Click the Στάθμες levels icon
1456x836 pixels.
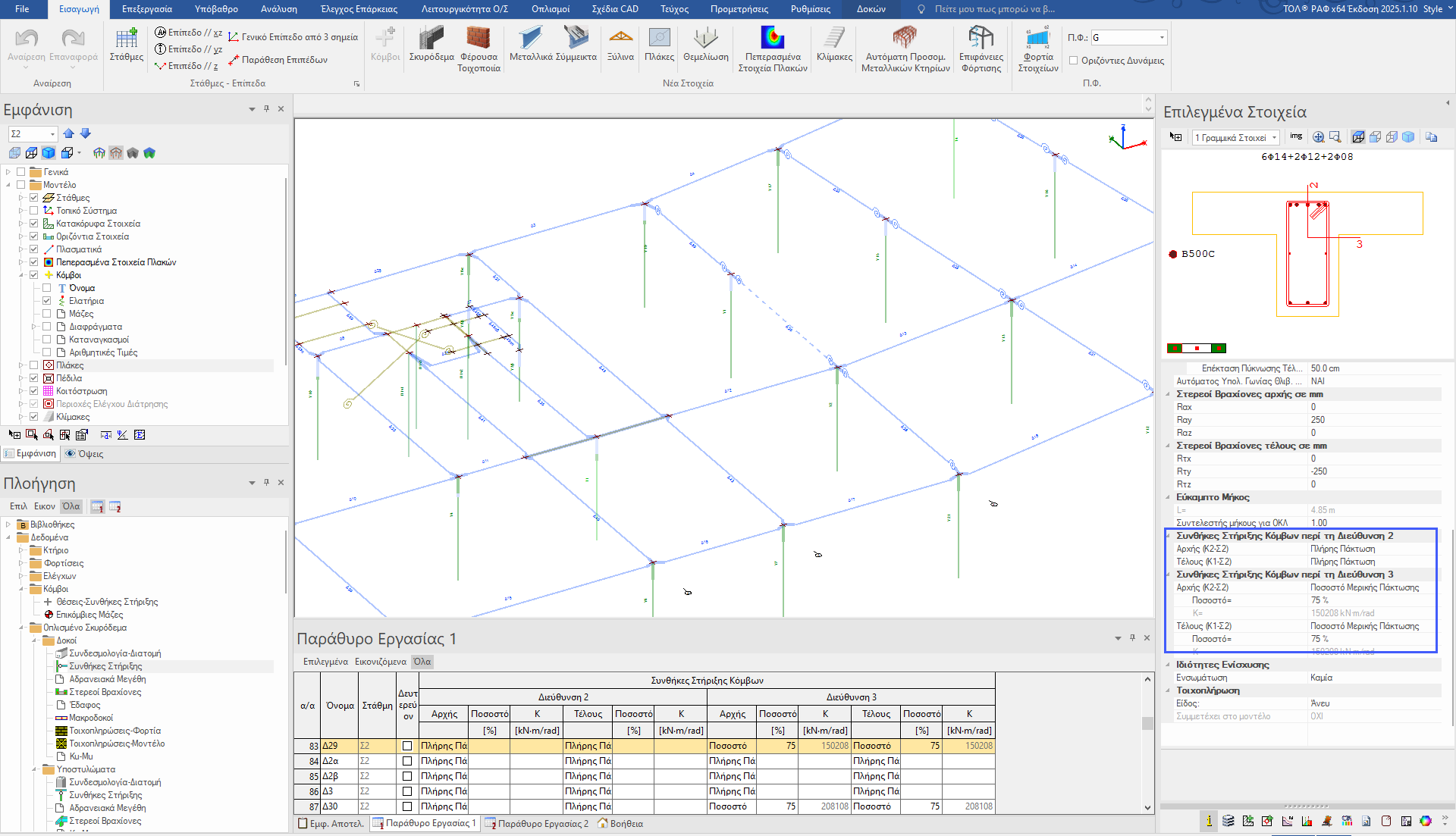pyautogui.click(x=127, y=40)
